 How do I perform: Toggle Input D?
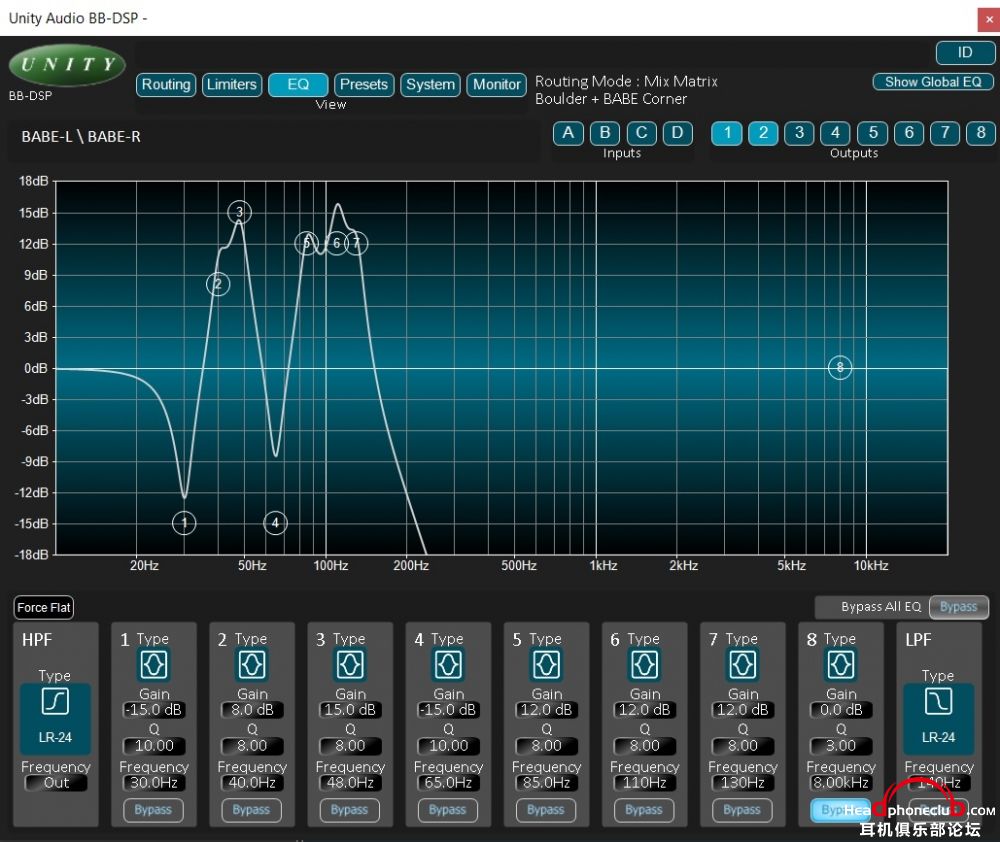(677, 133)
